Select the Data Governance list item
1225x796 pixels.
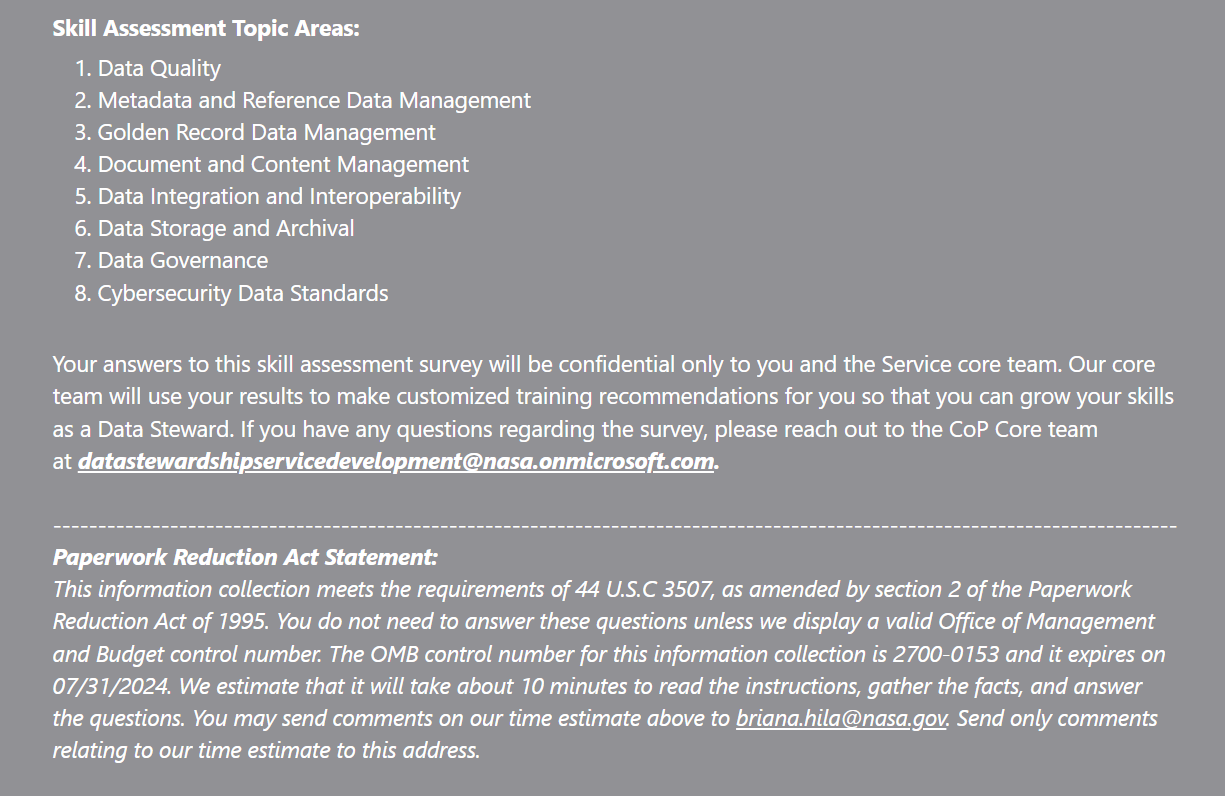point(183,261)
